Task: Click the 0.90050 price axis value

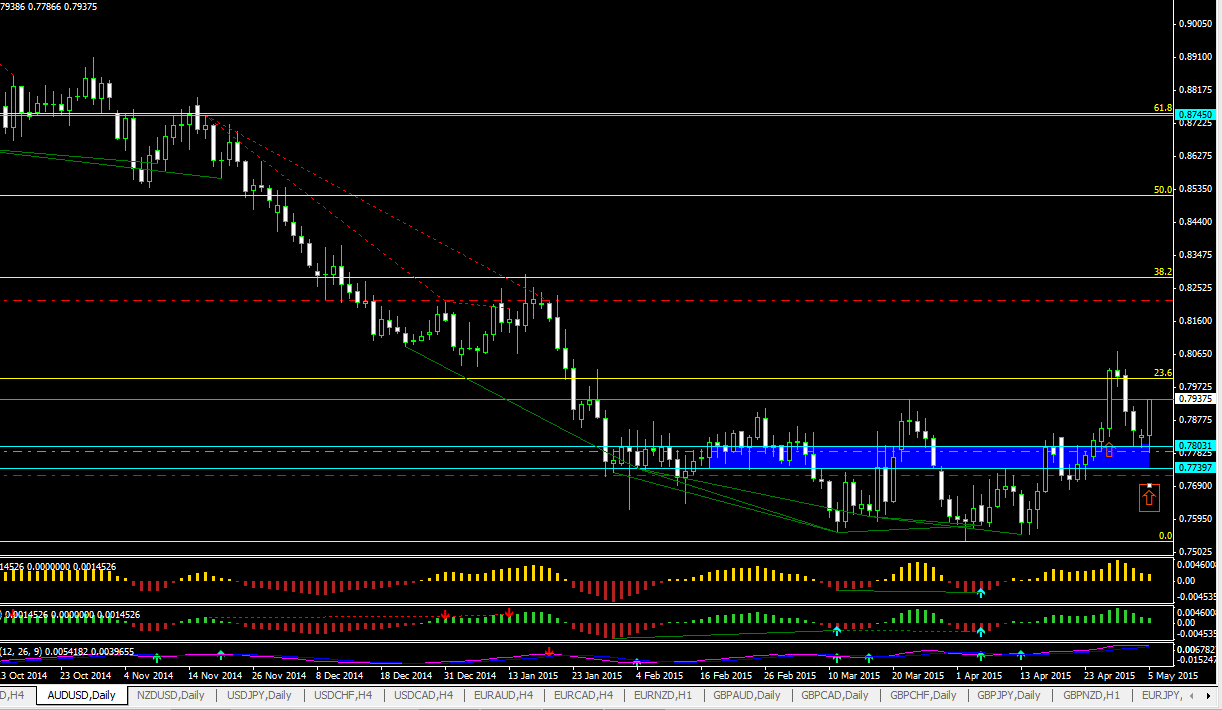Action: point(1196,23)
